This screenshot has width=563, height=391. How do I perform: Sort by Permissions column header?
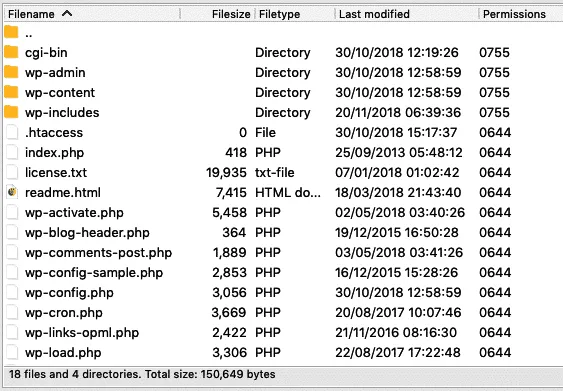pyautogui.click(x=514, y=14)
